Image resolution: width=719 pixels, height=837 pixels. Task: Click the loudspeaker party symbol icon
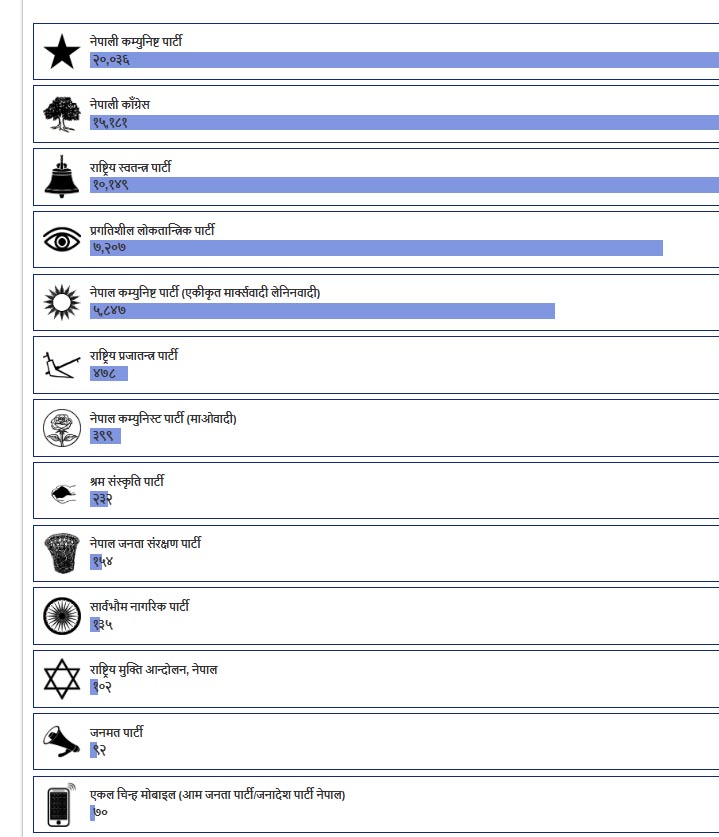click(x=62, y=741)
